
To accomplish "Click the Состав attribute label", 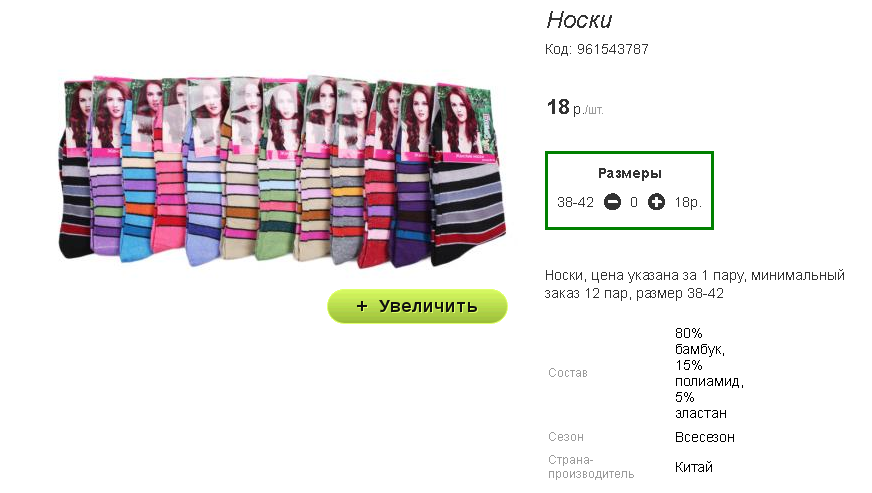I will [568, 373].
